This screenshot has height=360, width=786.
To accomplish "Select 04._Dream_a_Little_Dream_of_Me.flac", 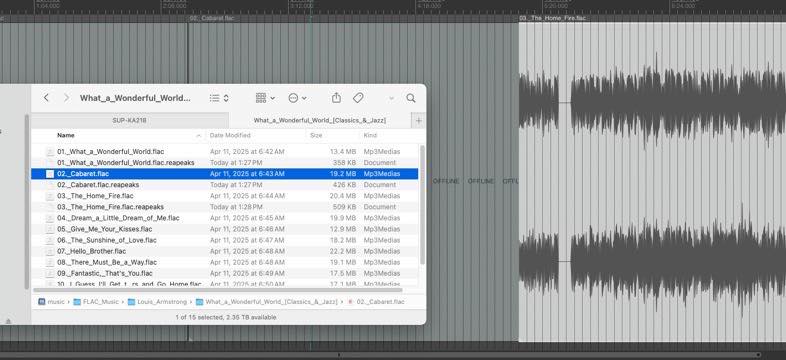I will coord(225,218).
